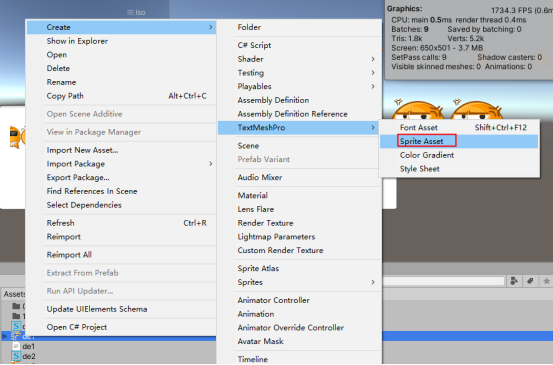
Task: Create a Custom Render Texture
Action: 299,251
